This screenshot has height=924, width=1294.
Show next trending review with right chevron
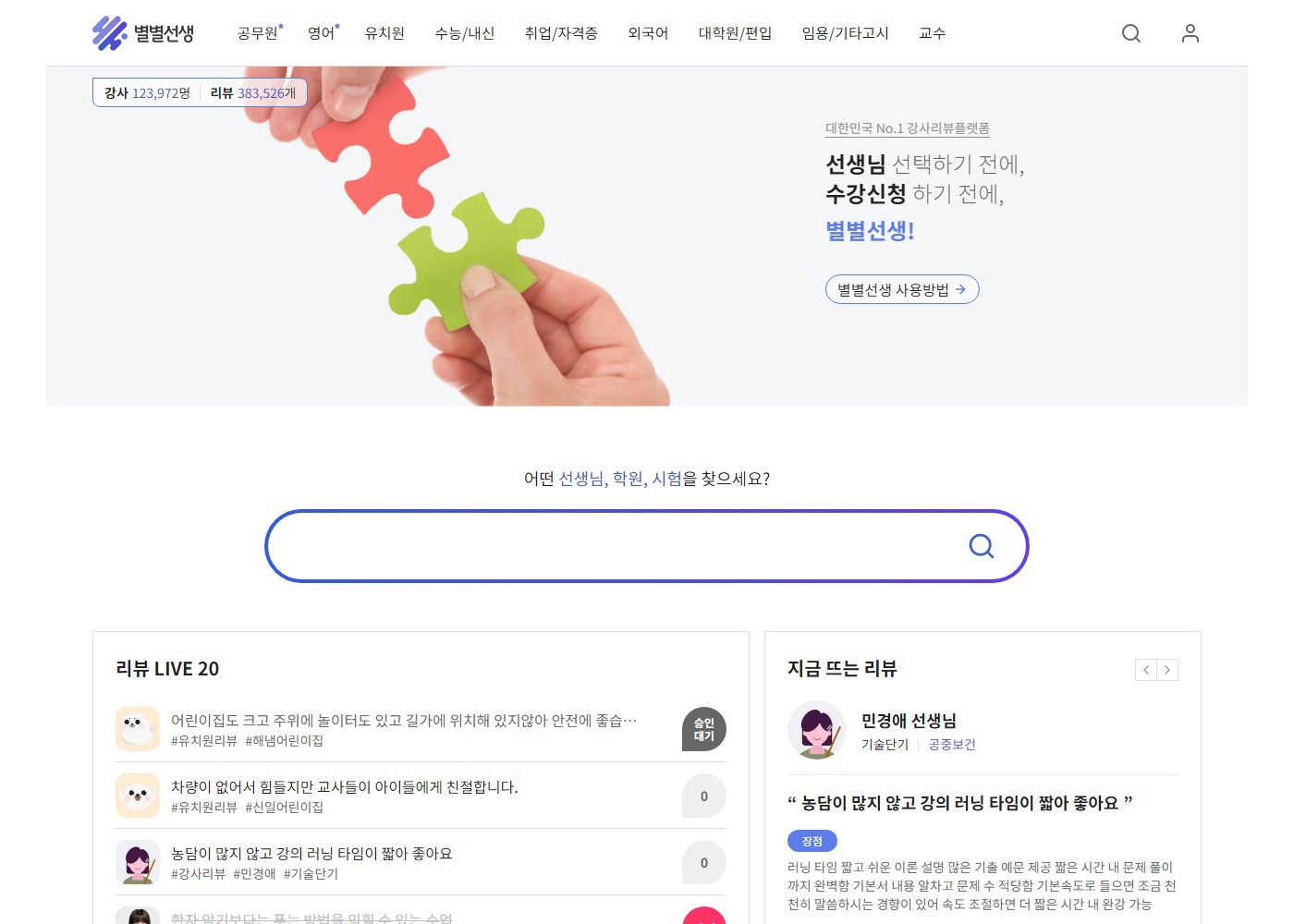tap(1167, 670)
